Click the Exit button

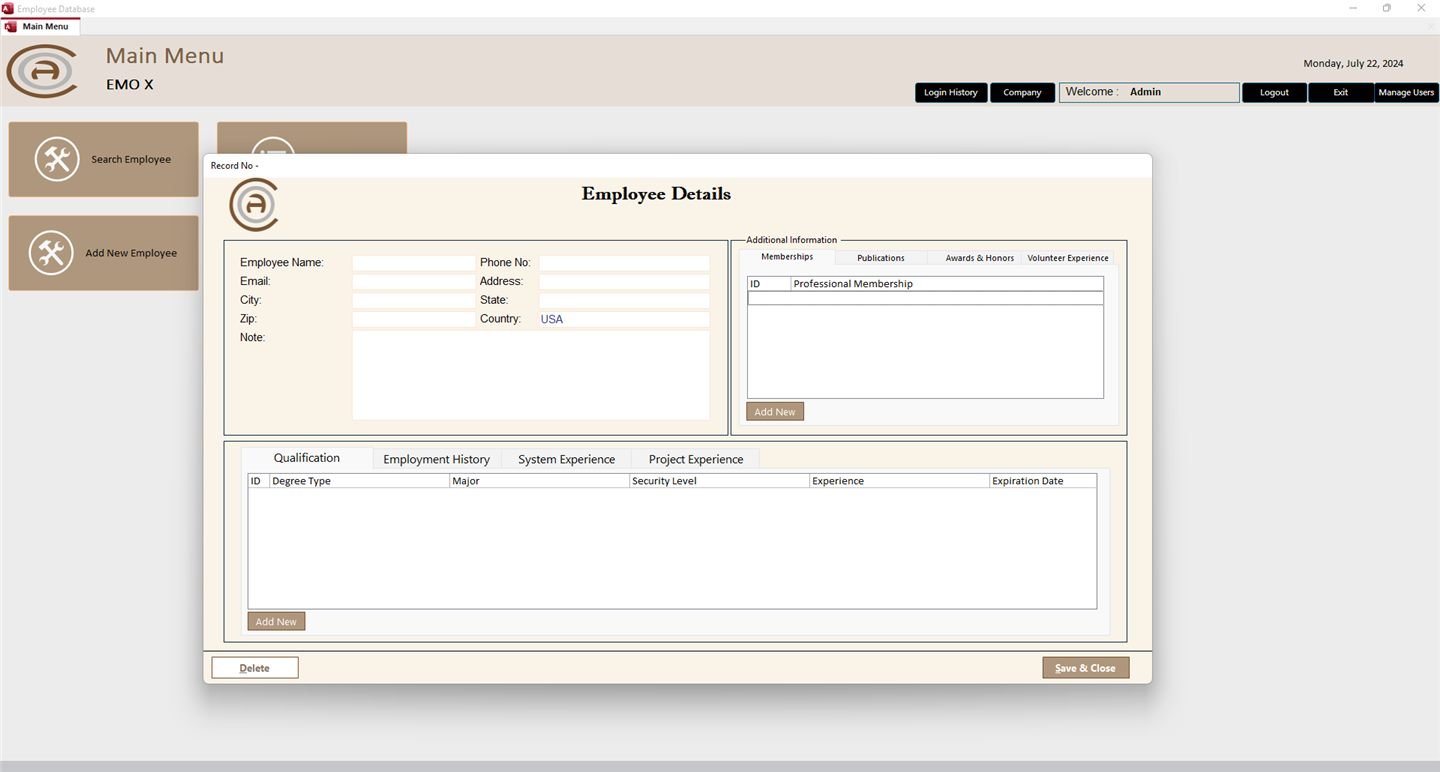[x=1341, y=92]
